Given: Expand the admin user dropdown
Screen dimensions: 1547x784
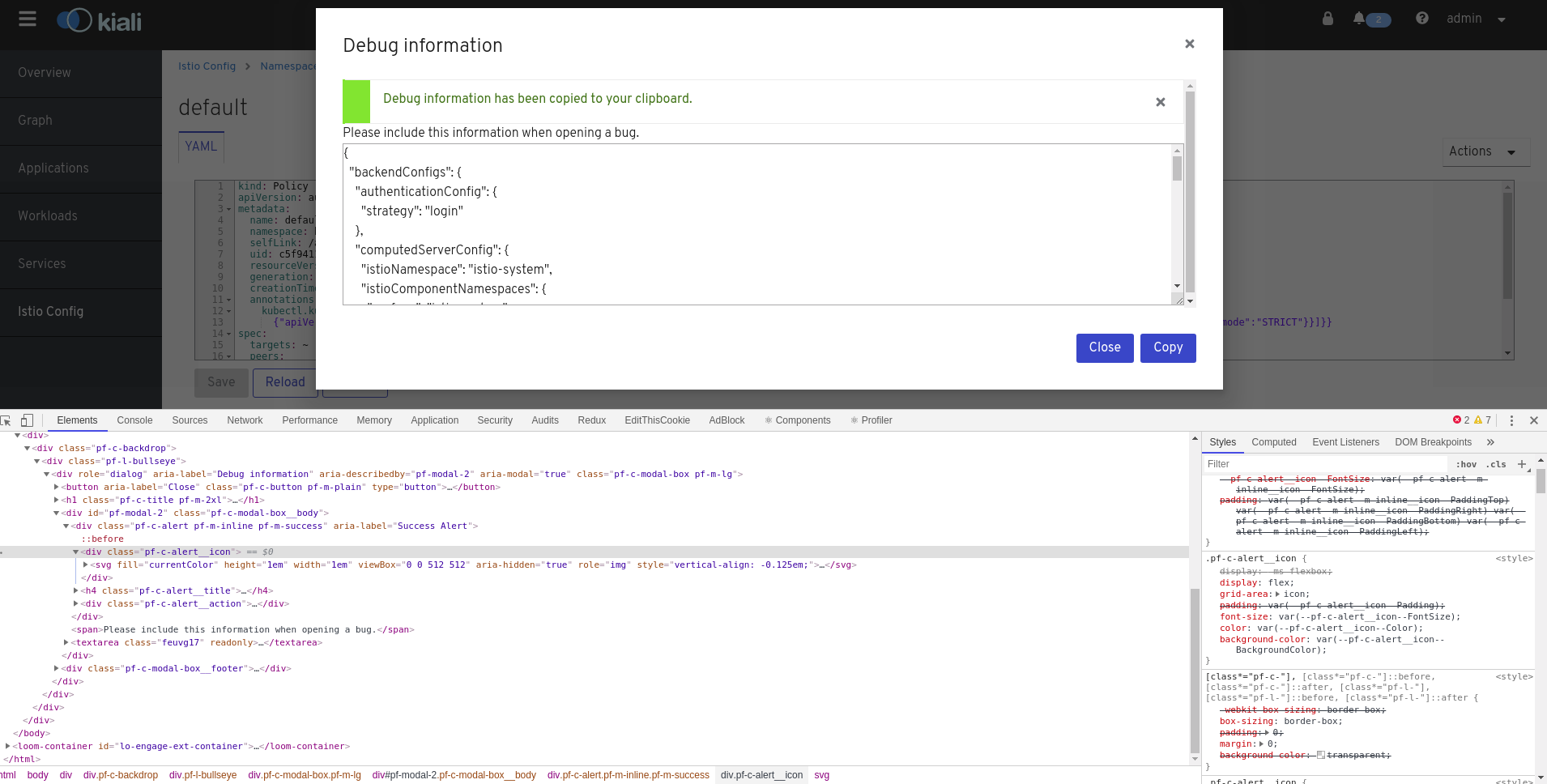Looking at the screenshot, I should point(1477,19).
